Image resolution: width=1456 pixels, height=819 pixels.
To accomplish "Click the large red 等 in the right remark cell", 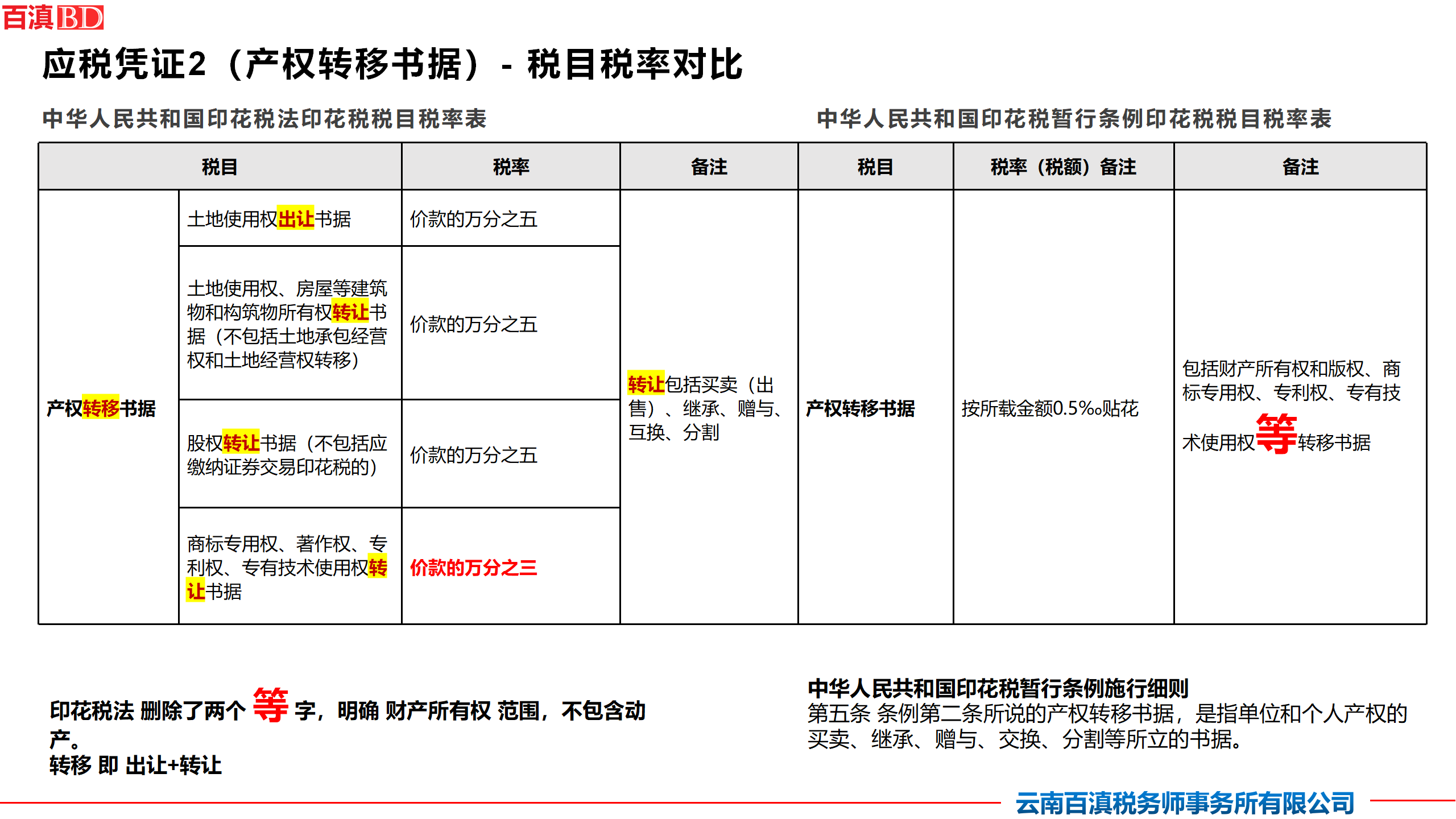I will (x=1276, y=435).
